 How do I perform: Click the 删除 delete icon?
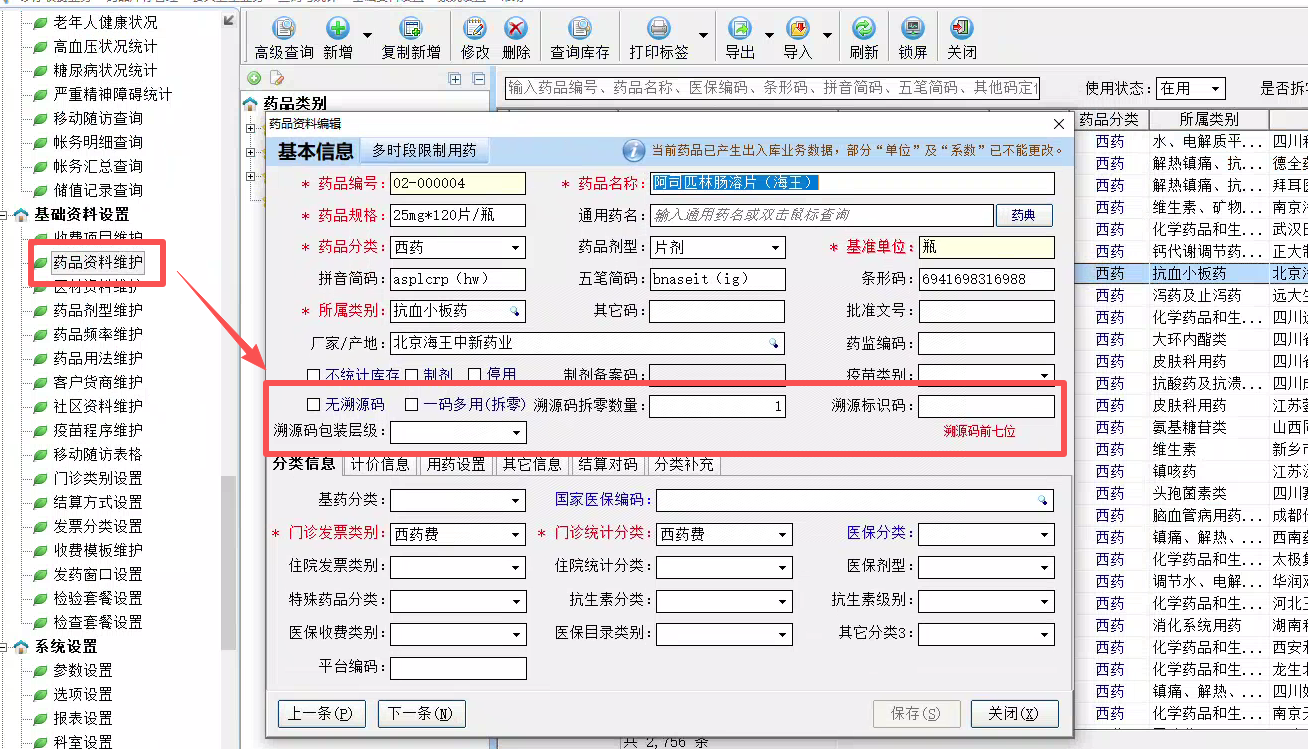tap(516, 30)
